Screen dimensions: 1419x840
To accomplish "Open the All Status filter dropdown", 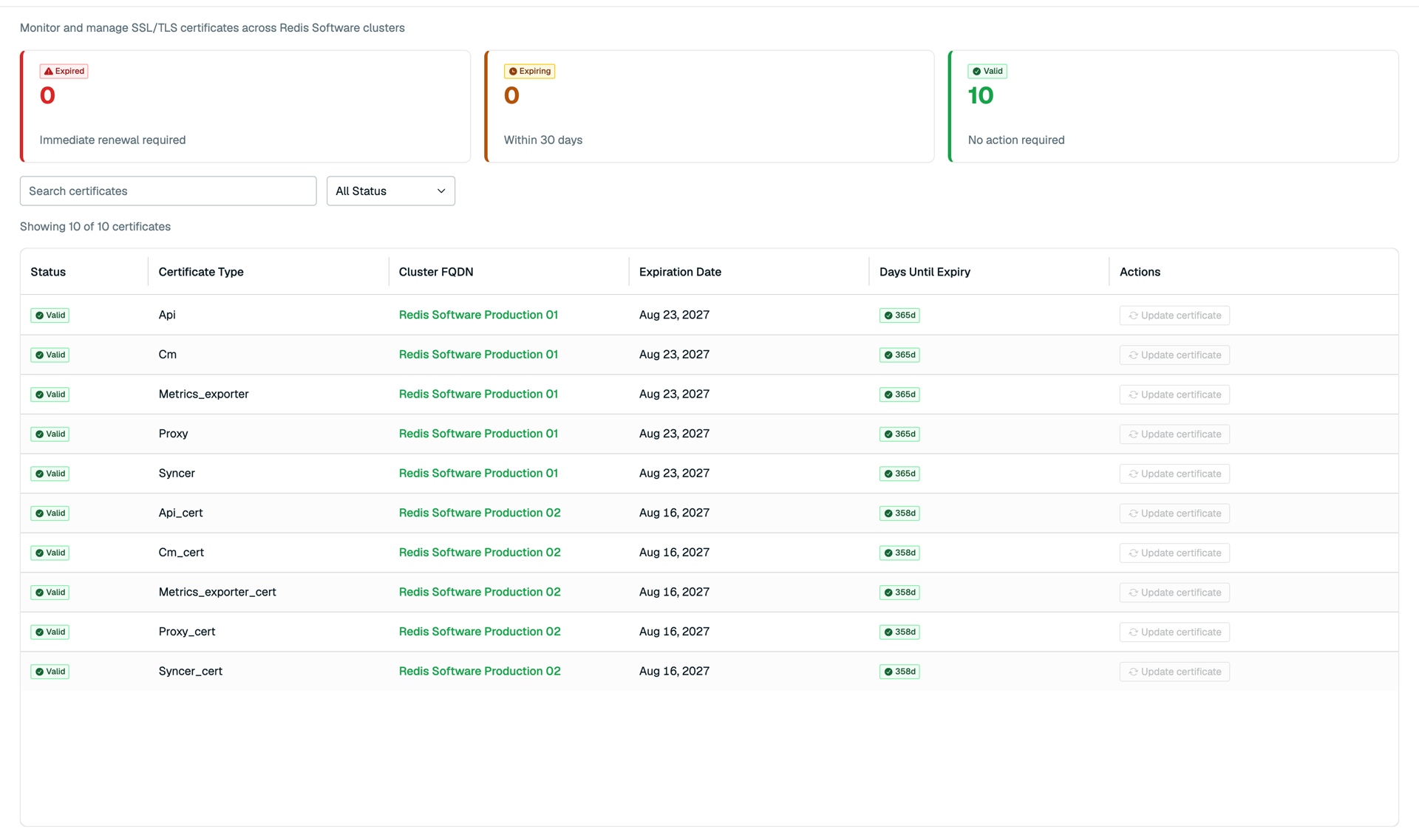I will (391, 191).
